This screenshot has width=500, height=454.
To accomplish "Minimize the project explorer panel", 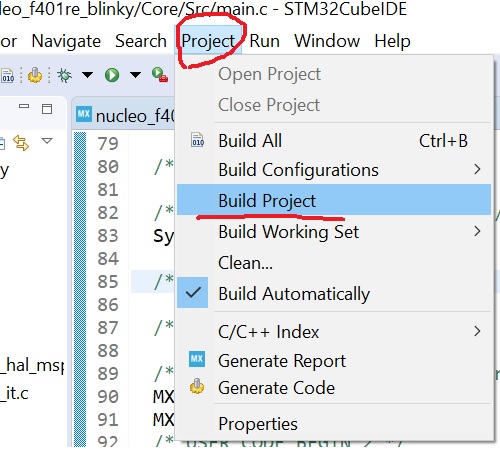I will click(24, 106).
